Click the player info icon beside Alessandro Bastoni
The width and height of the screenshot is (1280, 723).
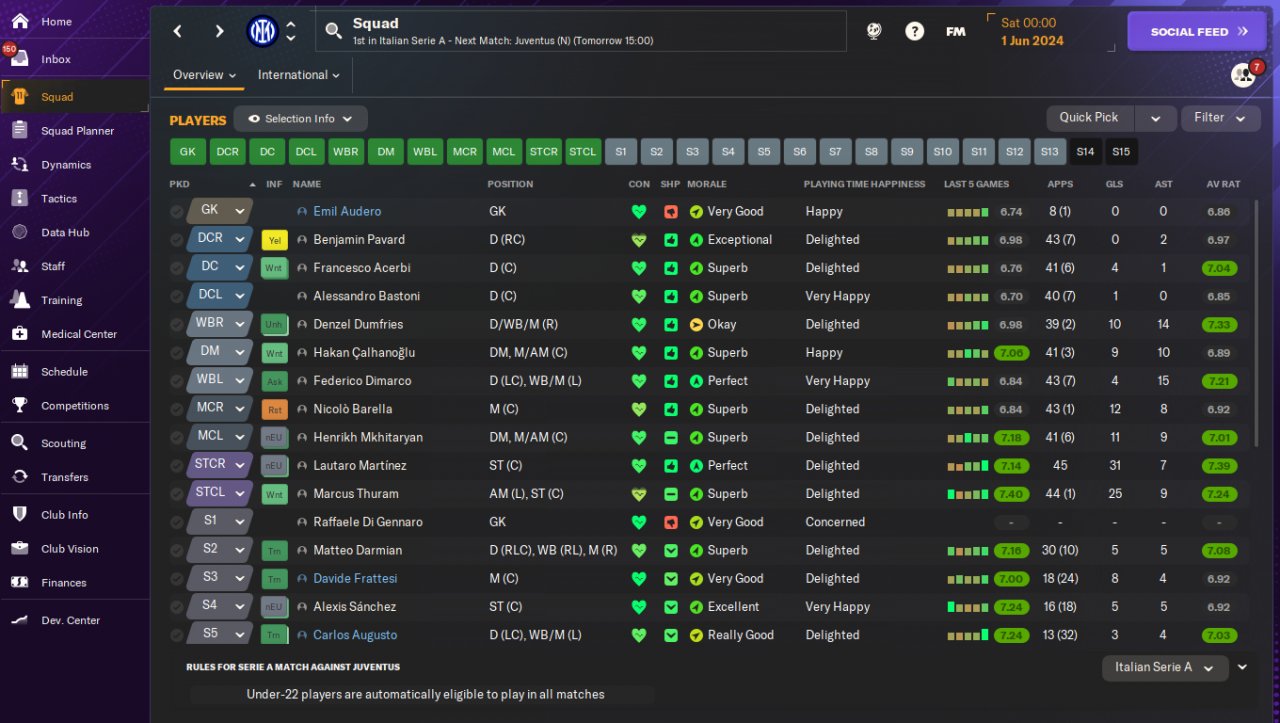[302, 296]
